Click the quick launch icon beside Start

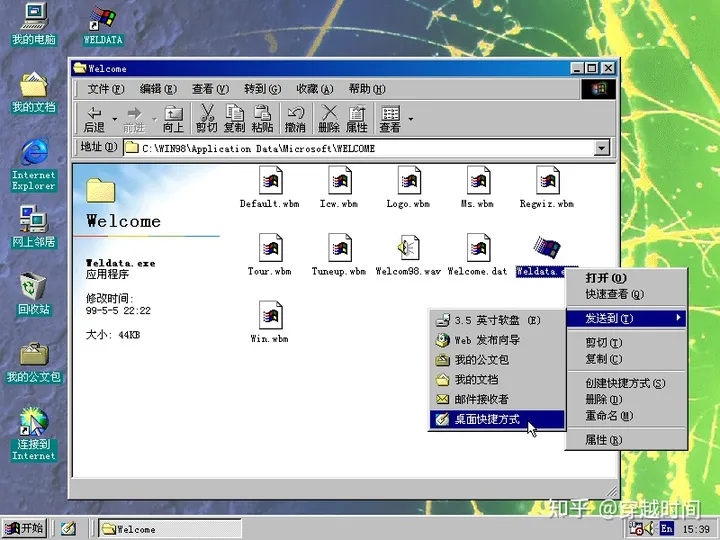pyautogui.click(x=68, y=529)
